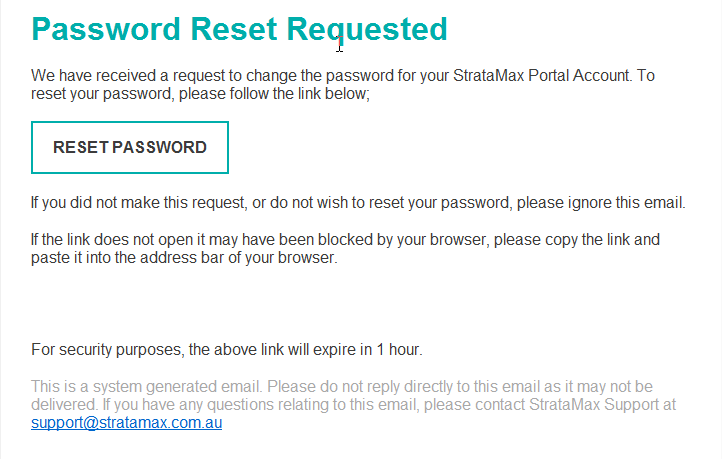Click the word Reset in the heading

coord(234,29)
